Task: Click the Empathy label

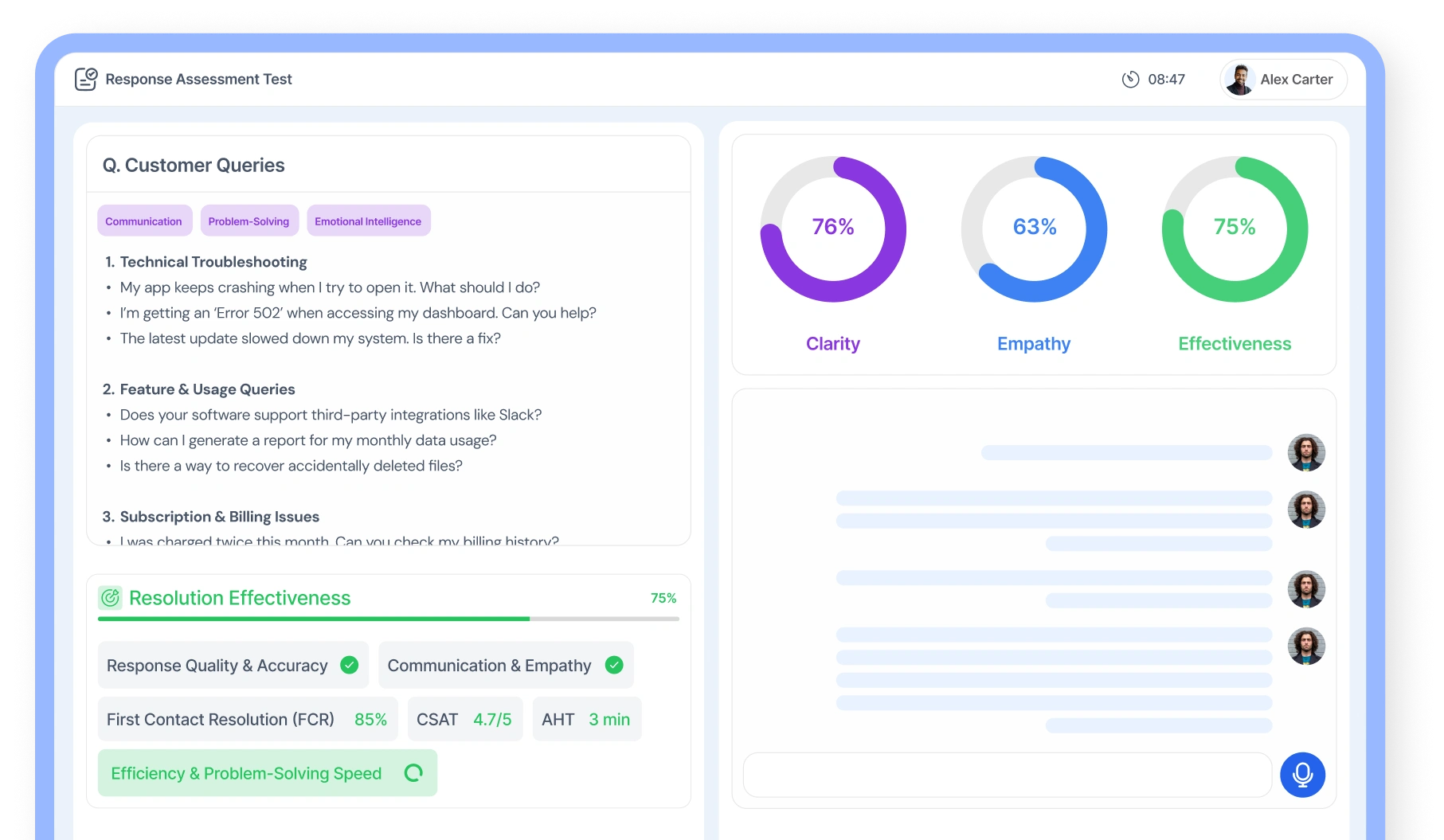Action: click(x=1034, y=343)
